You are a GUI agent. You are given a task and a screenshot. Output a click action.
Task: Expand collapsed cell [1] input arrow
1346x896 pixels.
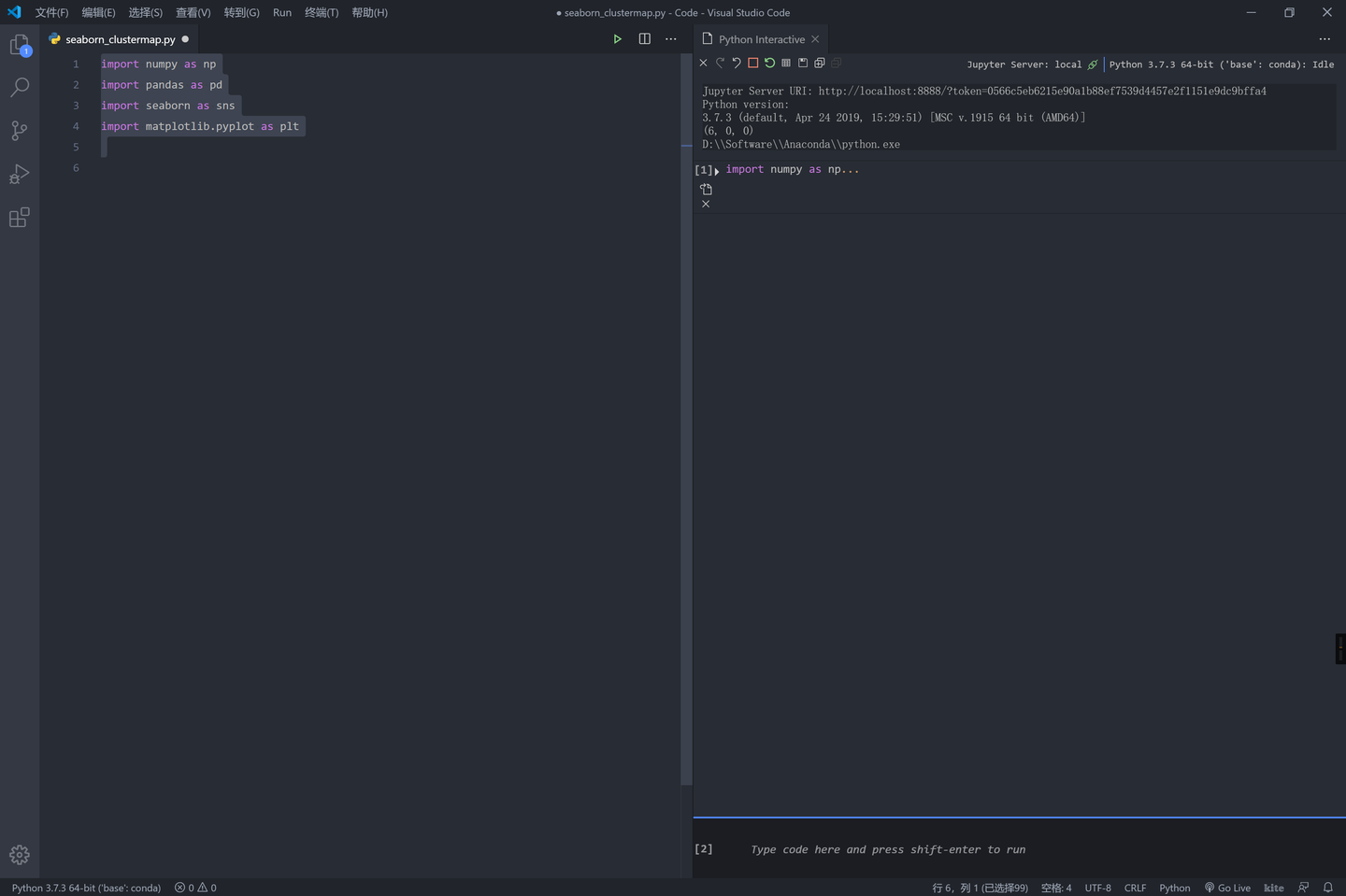tap(717, 171)
